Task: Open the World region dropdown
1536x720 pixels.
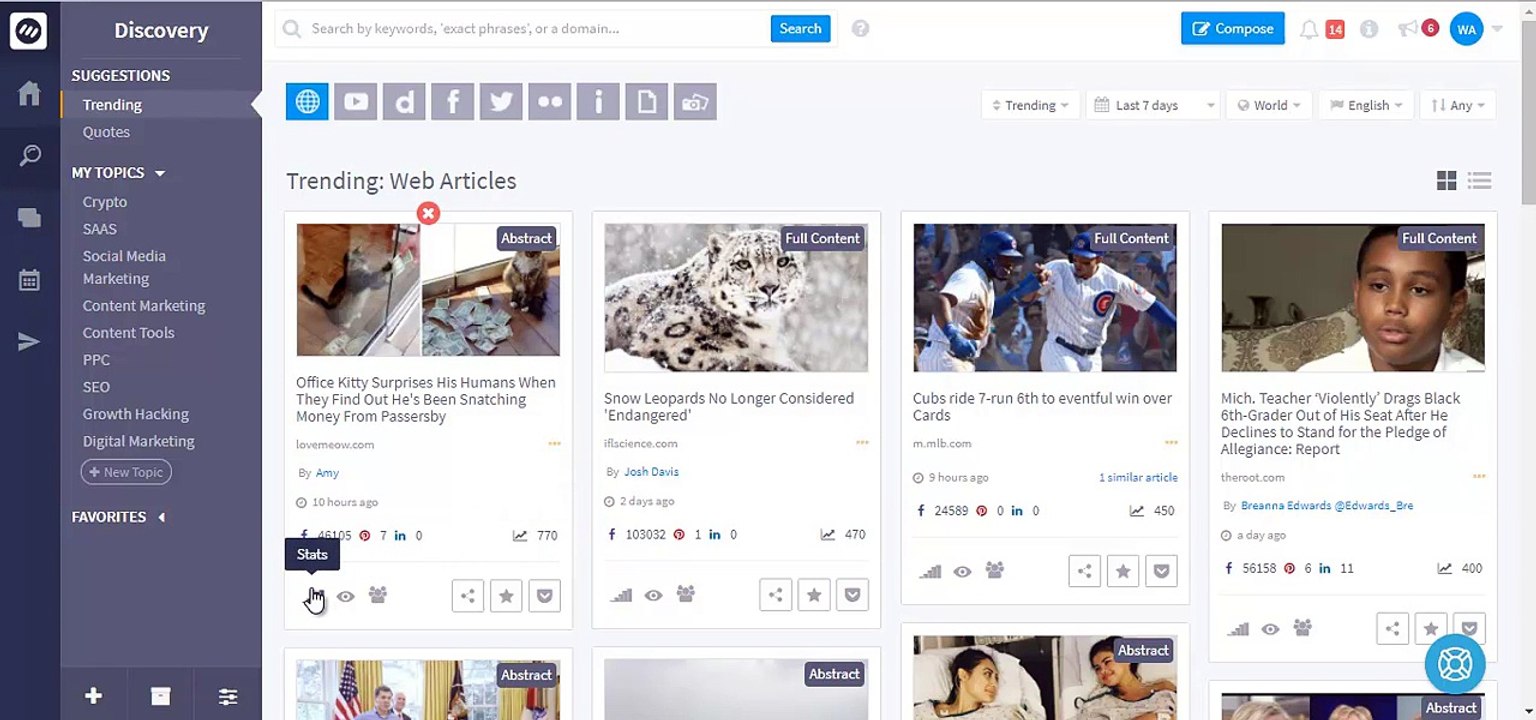Action: (x=1269, y=105)
